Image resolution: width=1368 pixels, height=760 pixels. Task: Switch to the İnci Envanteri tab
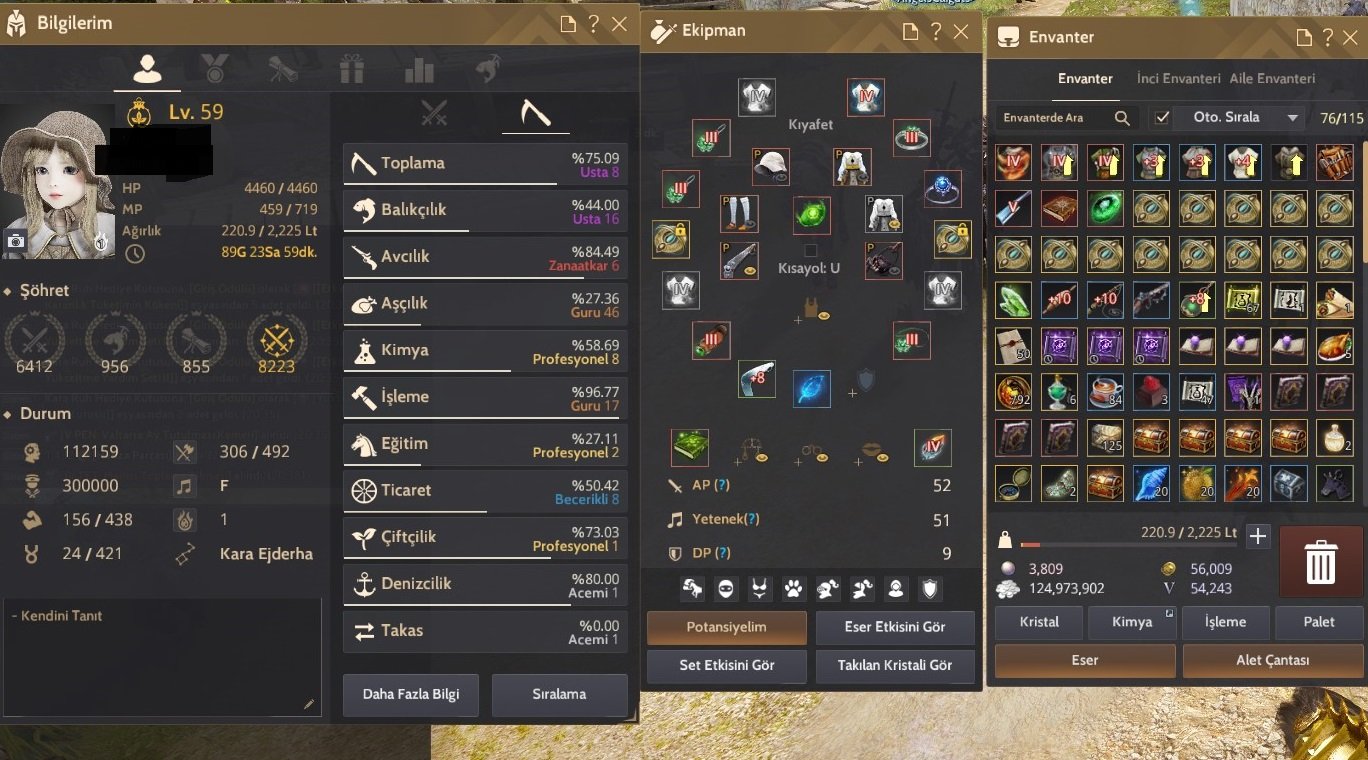click(x=1178, y=78)
